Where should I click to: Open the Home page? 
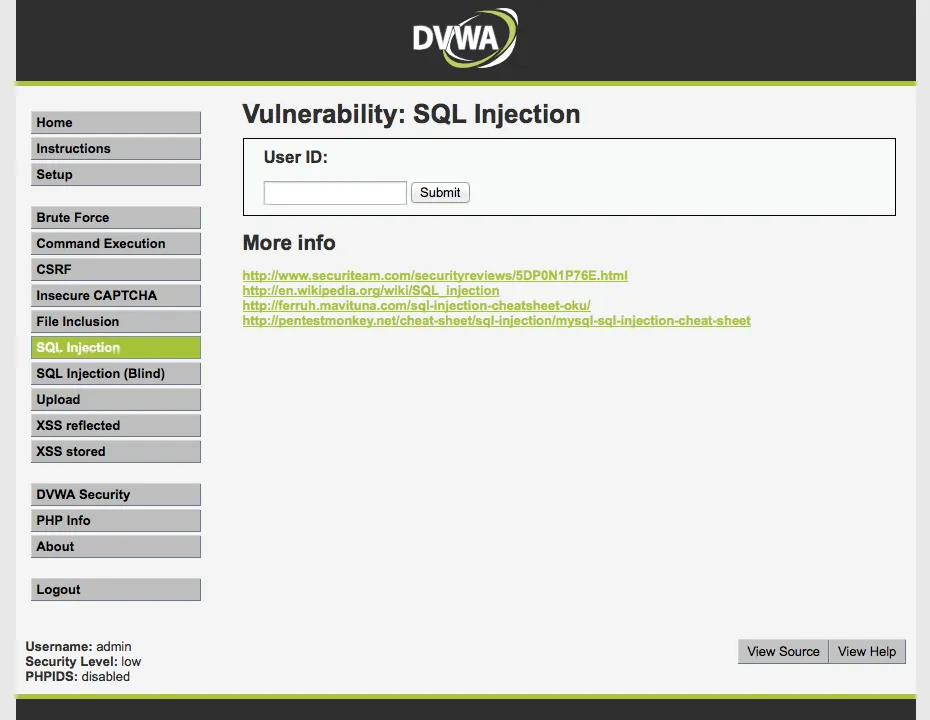[115, 122]
